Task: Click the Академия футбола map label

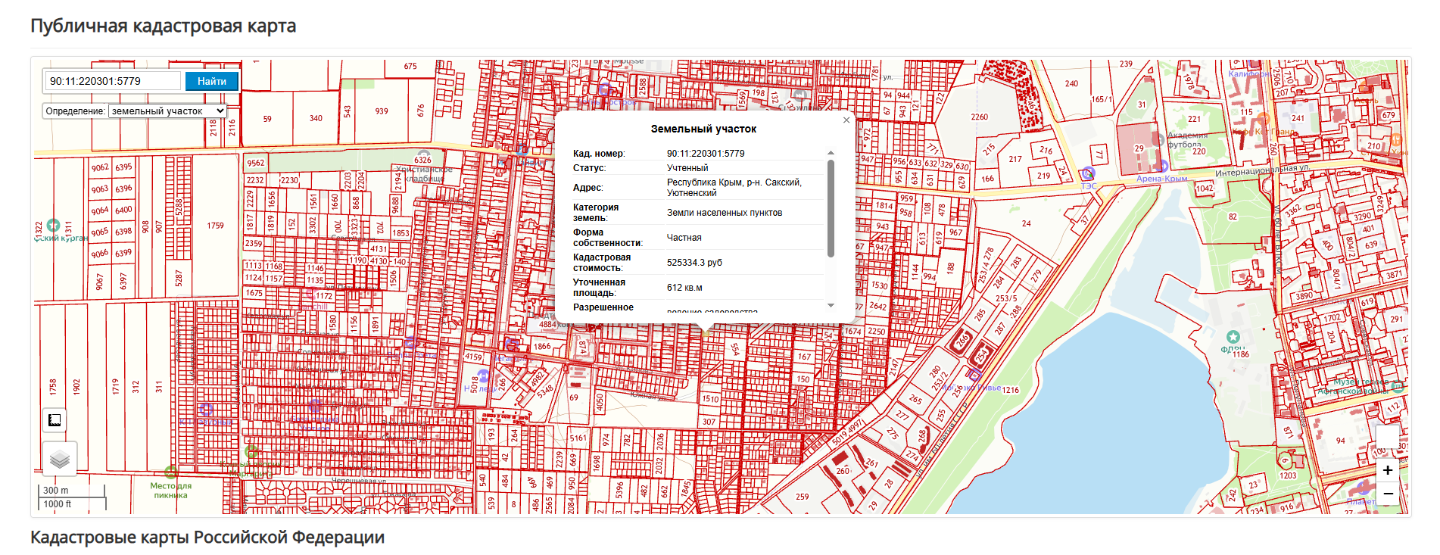Action: coord(1186,141)
